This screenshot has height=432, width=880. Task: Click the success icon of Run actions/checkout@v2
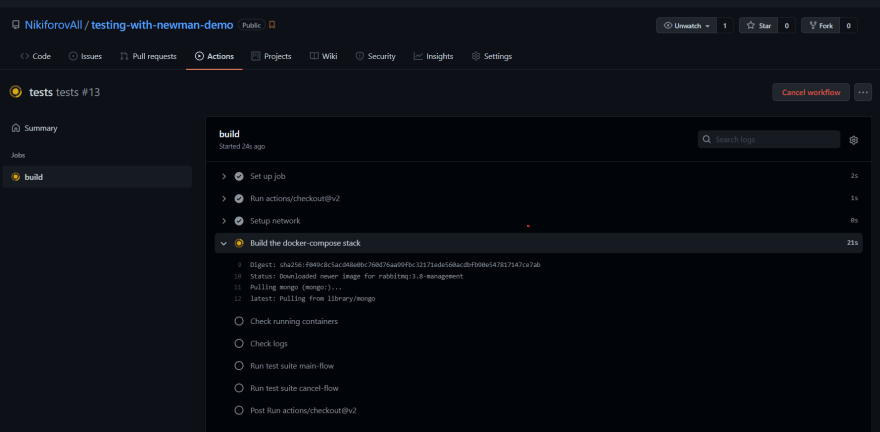239,199
